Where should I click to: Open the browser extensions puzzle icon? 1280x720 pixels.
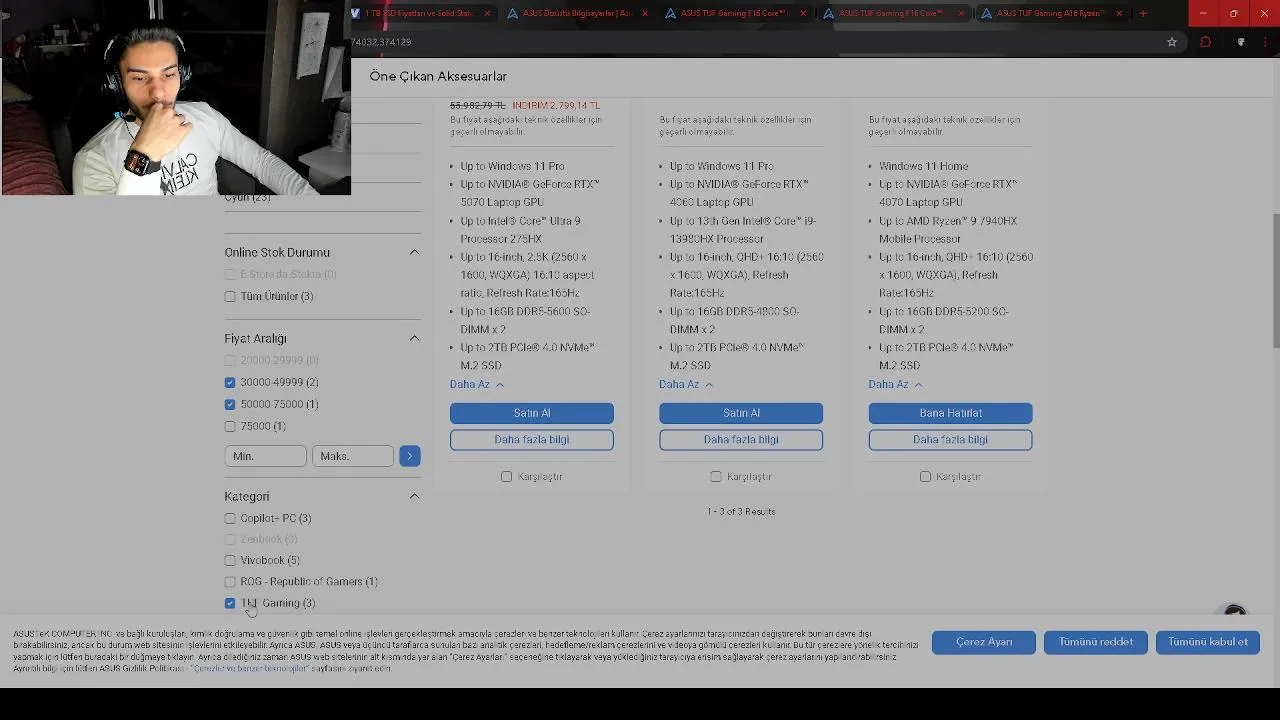[x=1205, y=42]
